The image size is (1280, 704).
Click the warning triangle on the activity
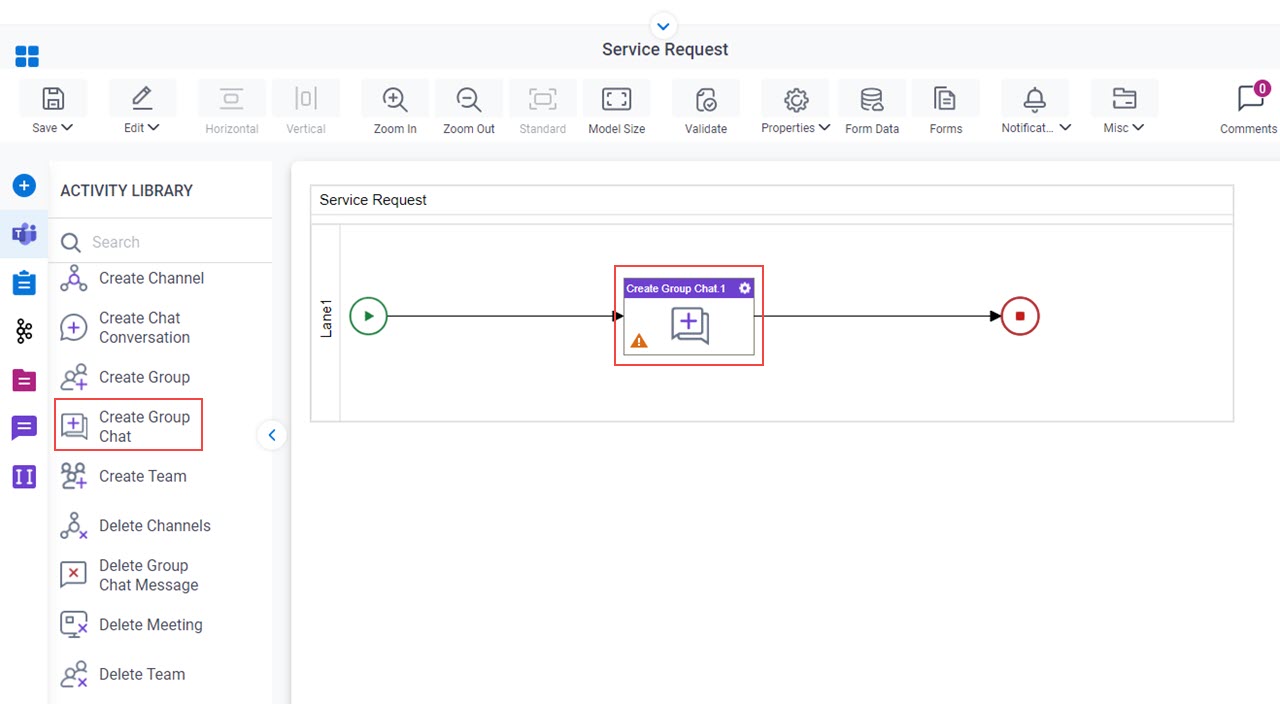tap(639, 341)
